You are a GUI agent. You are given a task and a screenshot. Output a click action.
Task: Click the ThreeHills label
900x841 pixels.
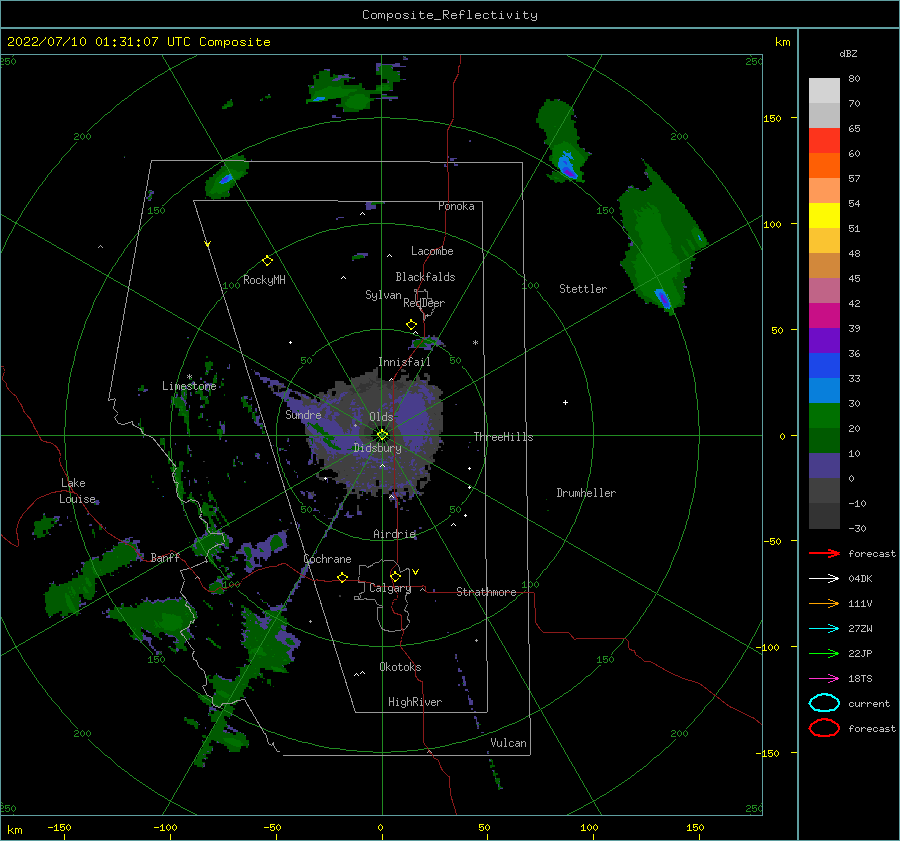coord(503,437)
